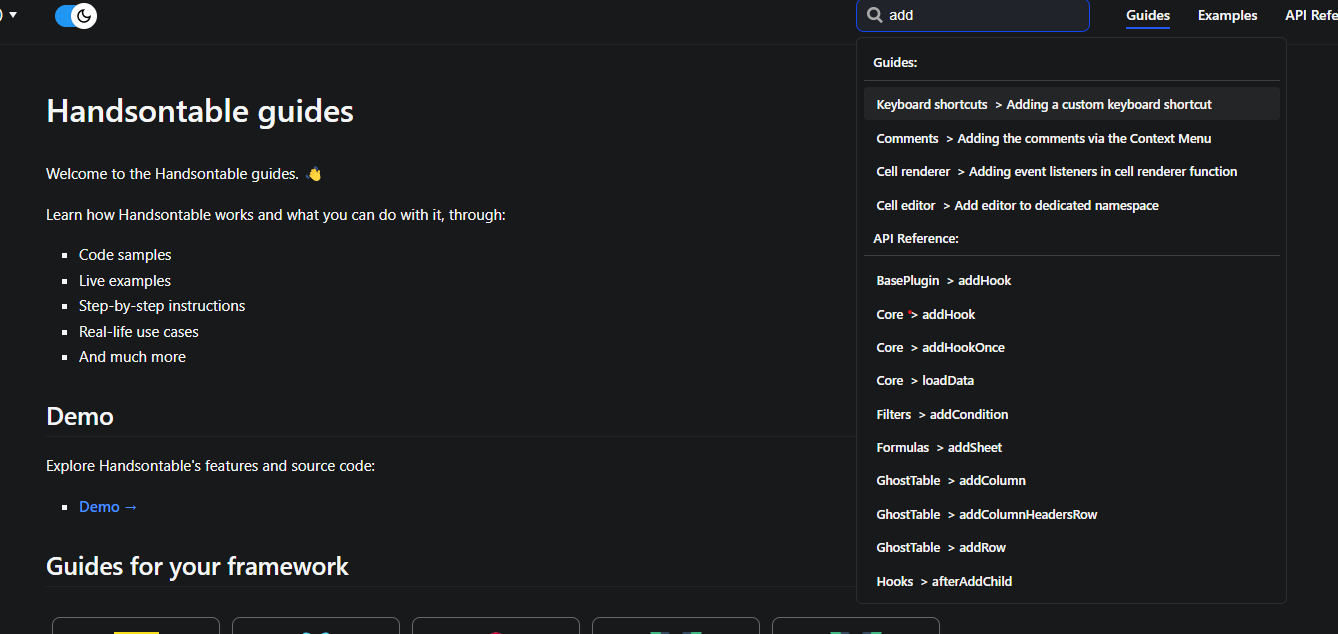Expand the version dropdown beside the logo
Image resolution: width=1338 pixels, height=634 pixels.
(13, 14)
